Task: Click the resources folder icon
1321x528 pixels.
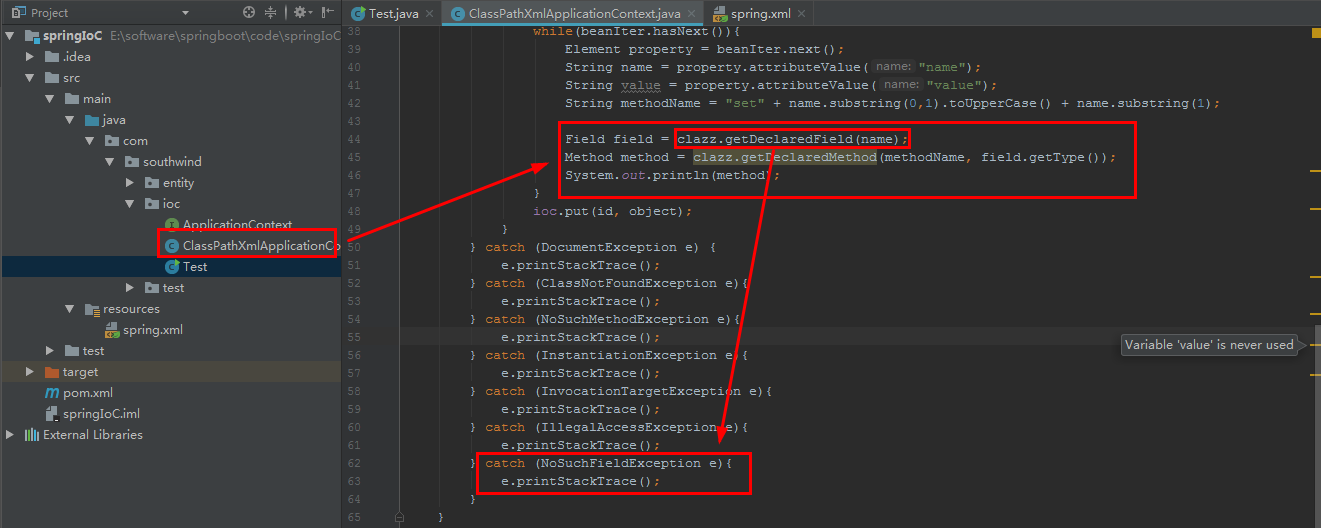Action: point(92,309)
